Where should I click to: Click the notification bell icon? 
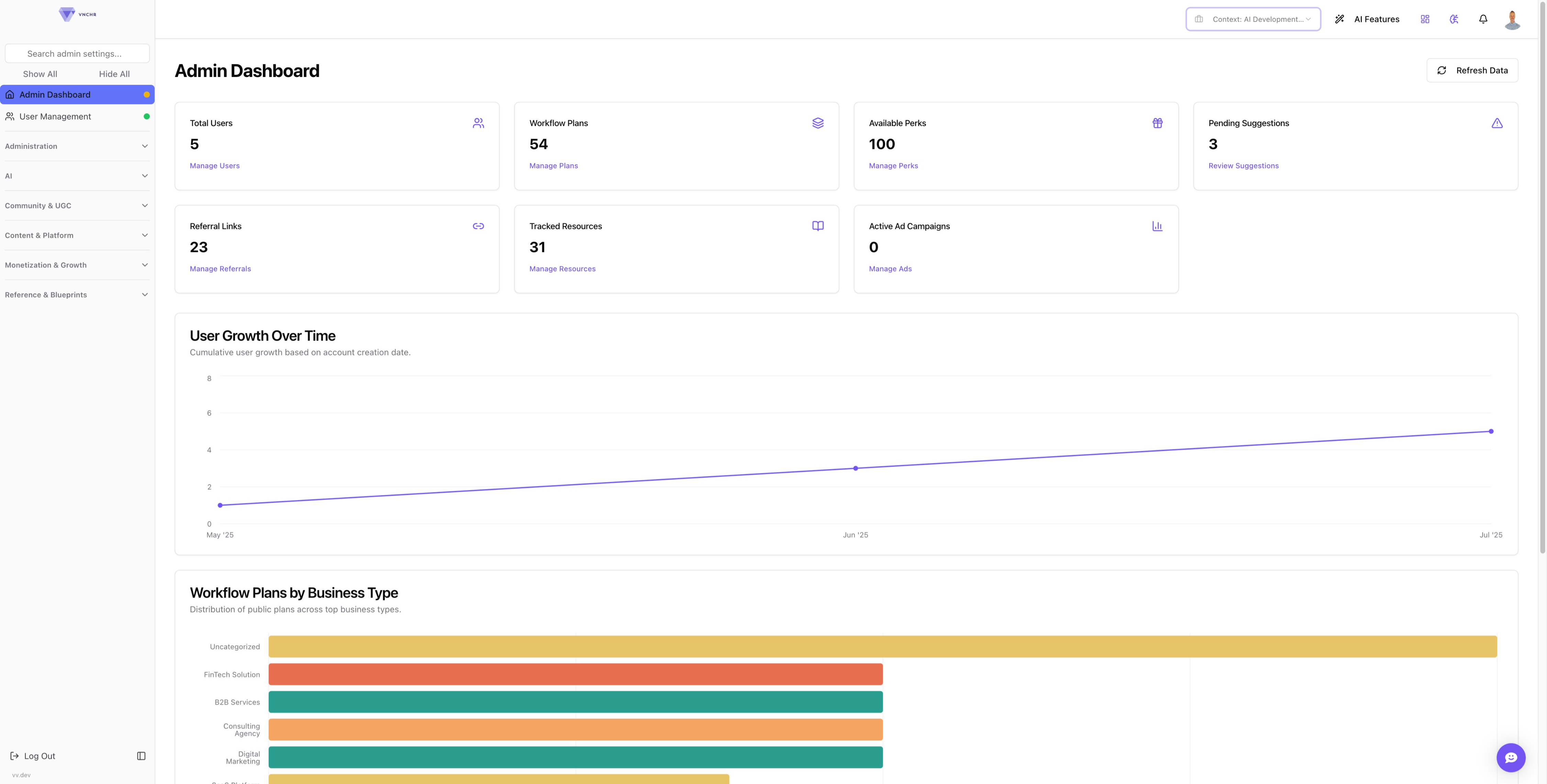(x=1483, y=19)
